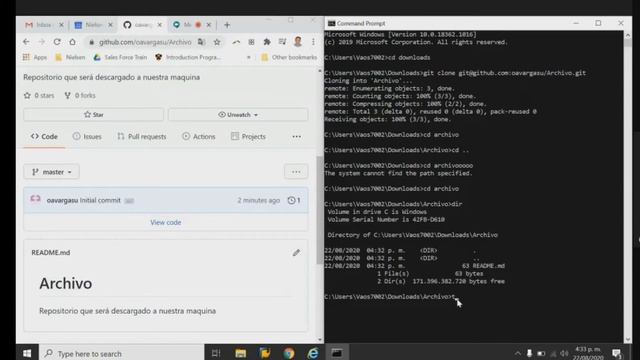Click the grid extension icon in Chrome toolbar
640x360 pixels.
pyautogui.click(x=251, y=42)
